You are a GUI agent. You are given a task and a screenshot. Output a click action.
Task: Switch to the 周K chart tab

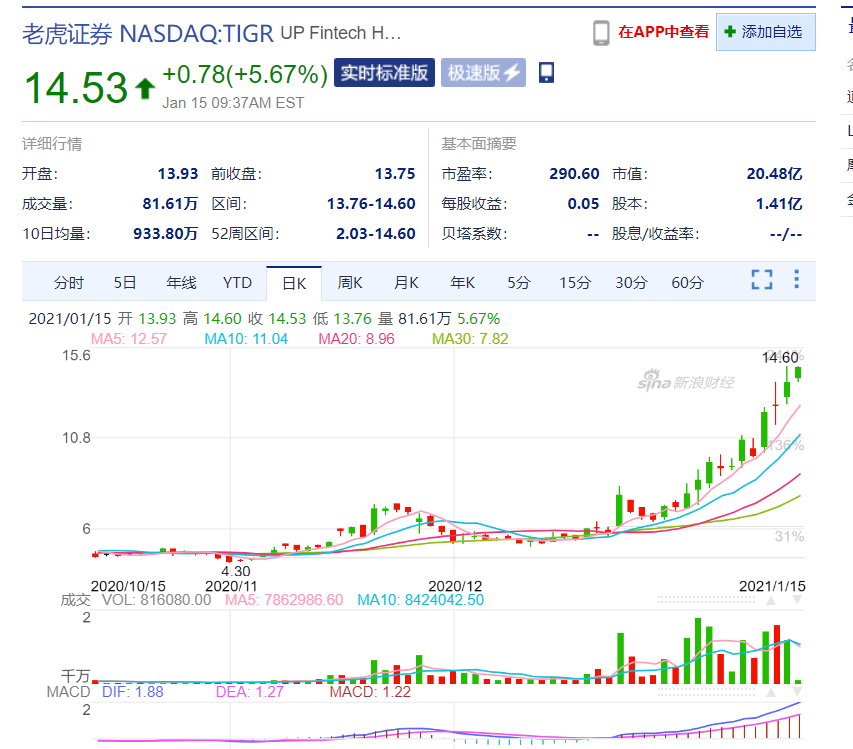[x=350, y=283]
